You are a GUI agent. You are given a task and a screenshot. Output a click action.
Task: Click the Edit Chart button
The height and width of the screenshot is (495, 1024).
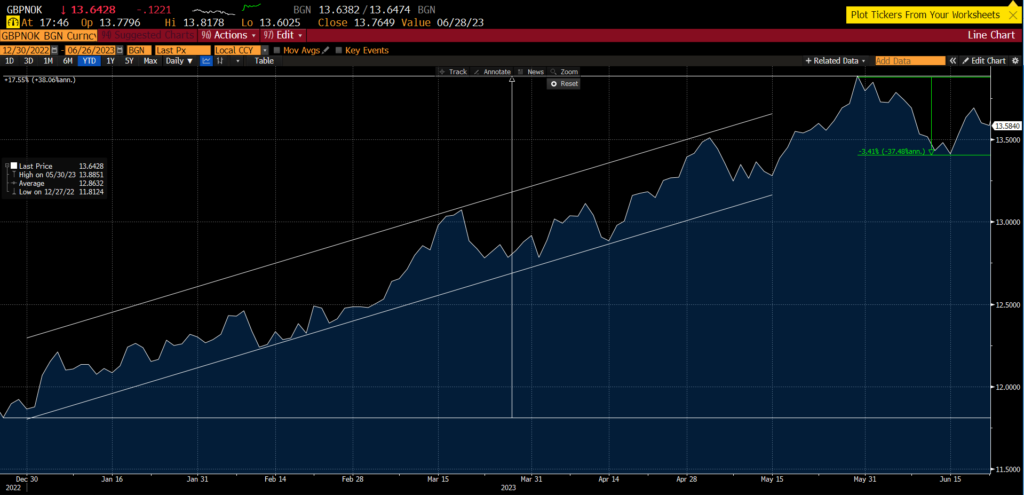(x=984, y=61)
